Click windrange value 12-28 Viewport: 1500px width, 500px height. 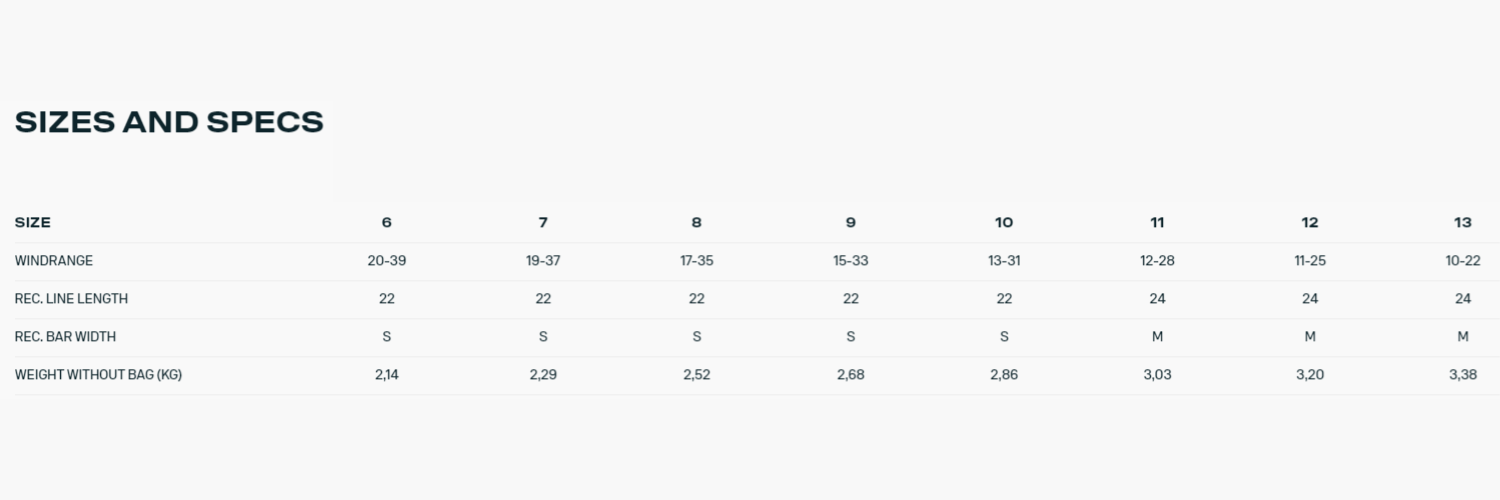1157,261
